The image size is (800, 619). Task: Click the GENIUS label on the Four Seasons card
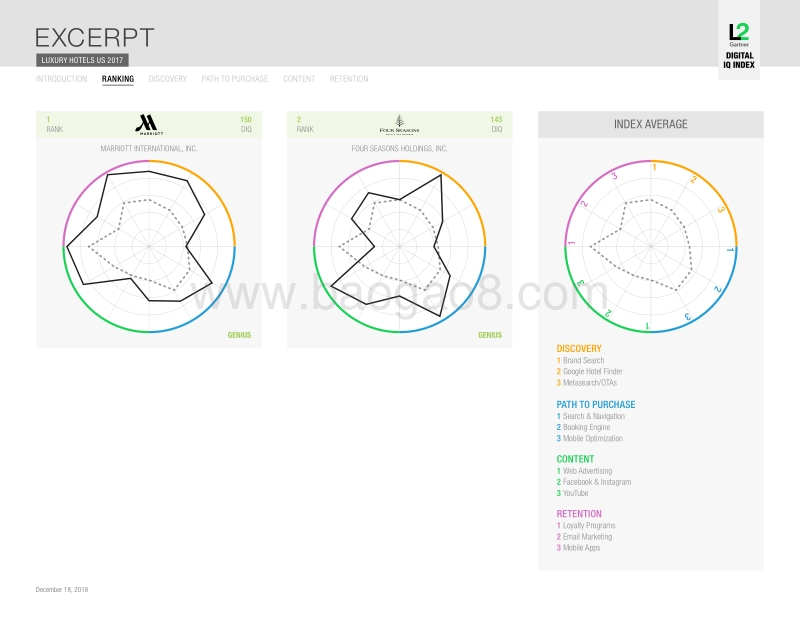point(490,335)
